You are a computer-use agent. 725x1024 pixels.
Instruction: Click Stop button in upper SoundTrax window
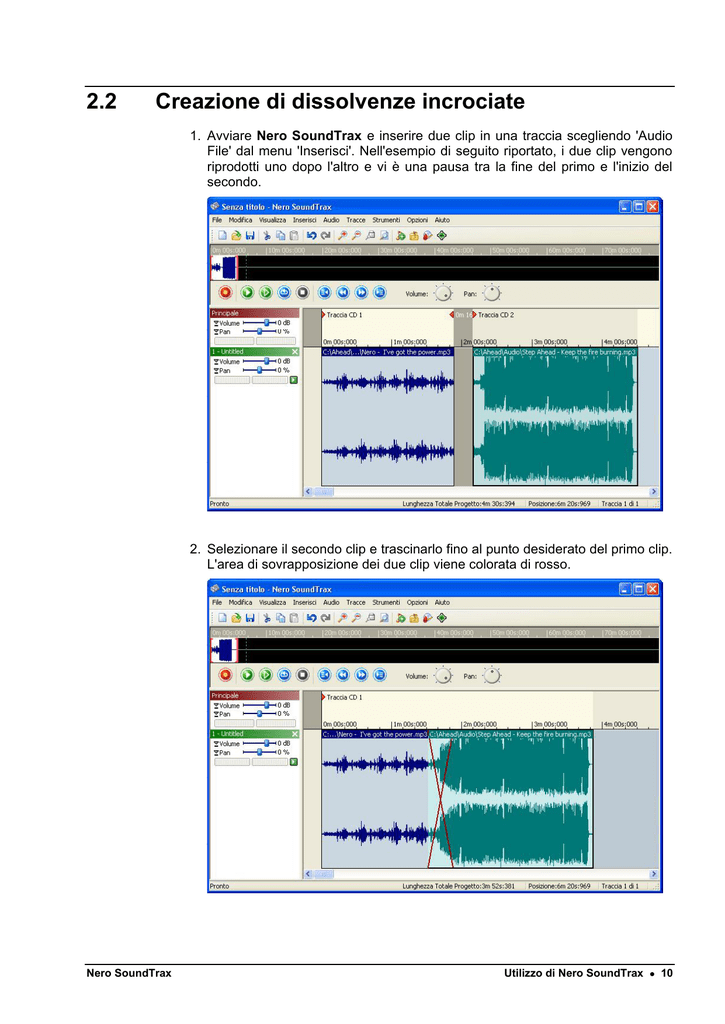(x=302, y=293)
